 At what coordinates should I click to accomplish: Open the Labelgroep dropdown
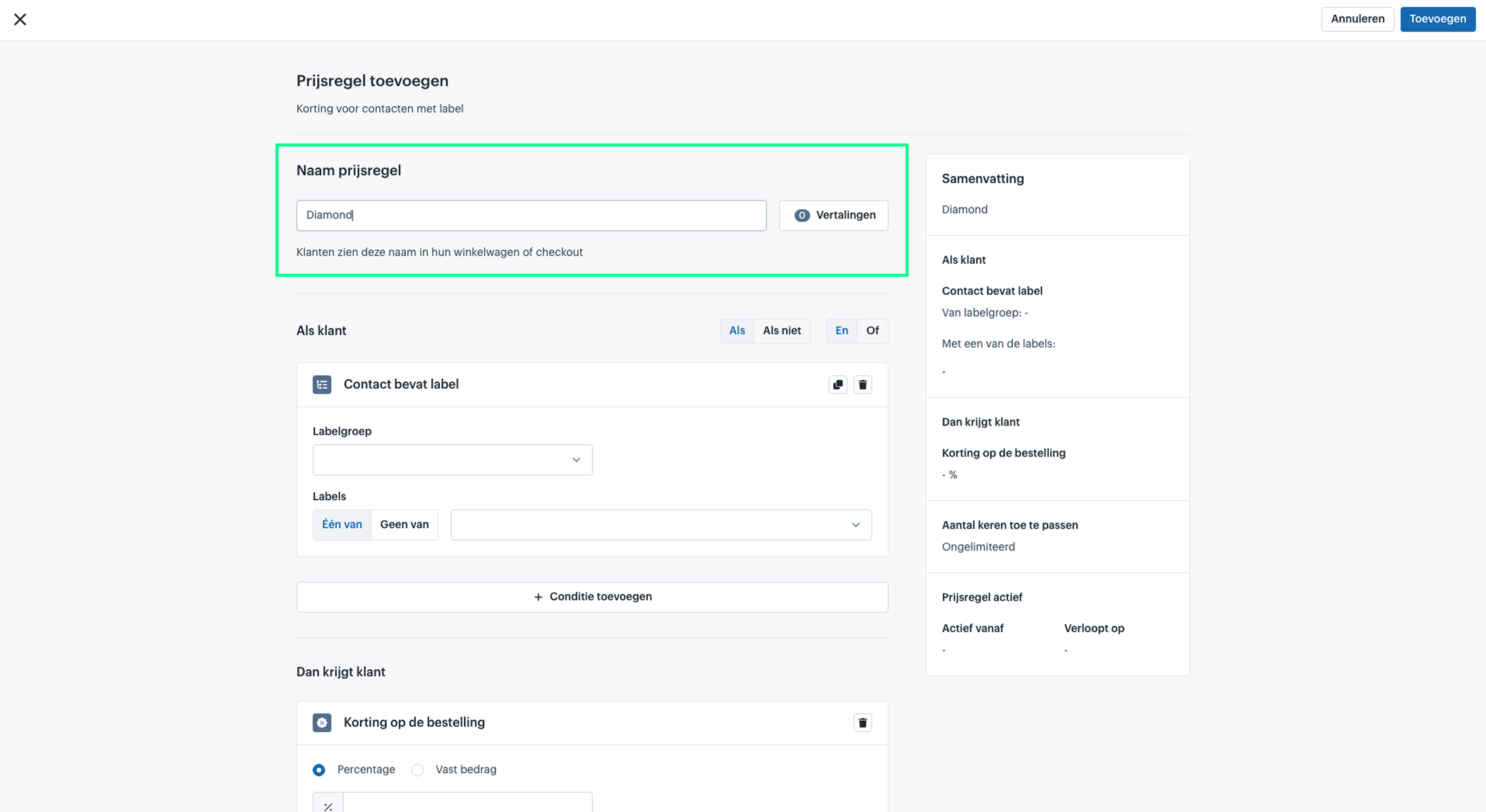tap(452, 460)
